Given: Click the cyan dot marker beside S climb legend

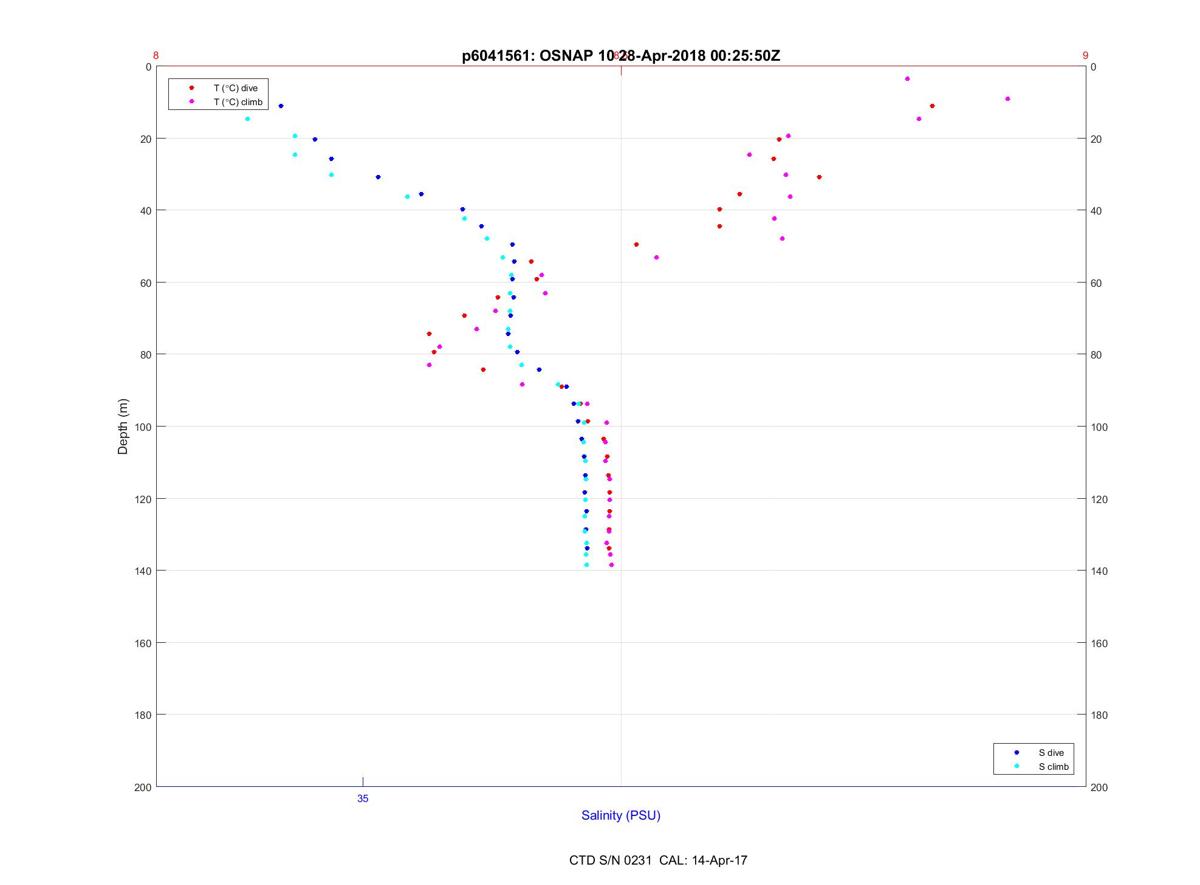Looking at the screenshot, I should (x=1016, y=766).
